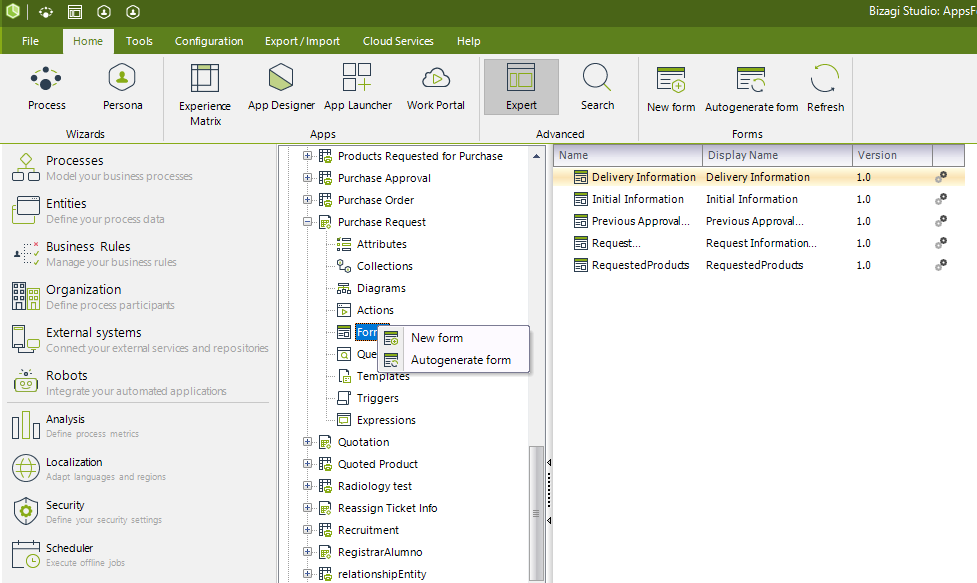
Task: Expand the Quotation node
Action: pos(307,442)
